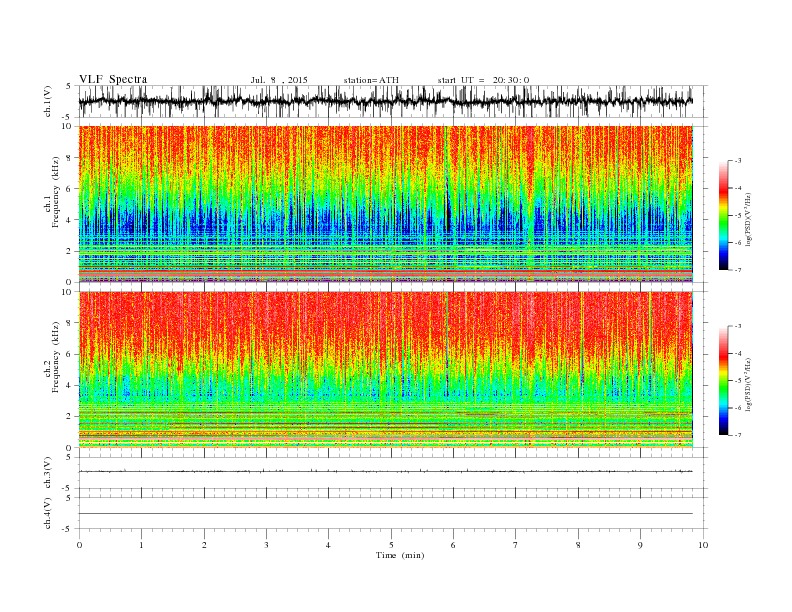The height and width of the screenshot is (612, 792).
Task: Click time axis tick label '10'
Action: click(x=703, y=545)
